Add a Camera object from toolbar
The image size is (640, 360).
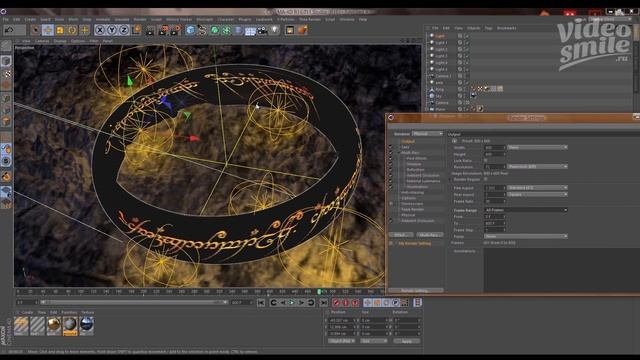click(x=262, y=30)
